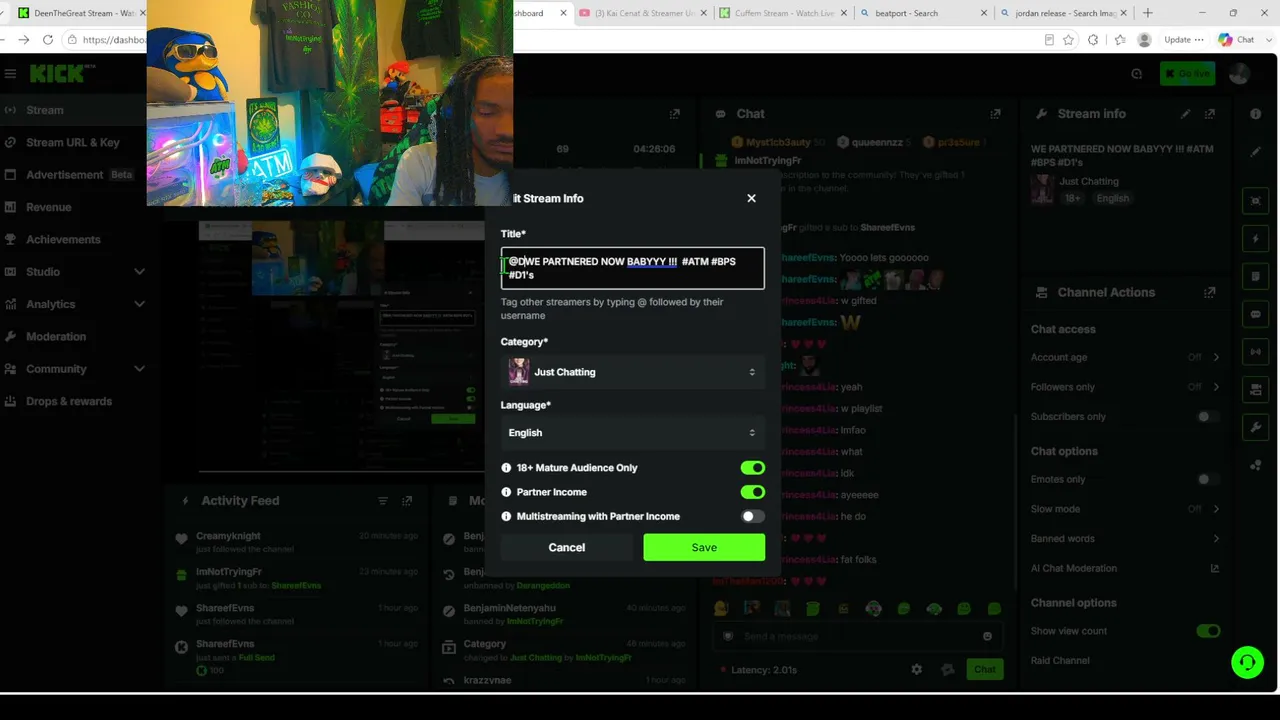This screenshot has width=1280, height=720.
Task: Toggle Emotes only chat switch
Action: (1208, 479)
